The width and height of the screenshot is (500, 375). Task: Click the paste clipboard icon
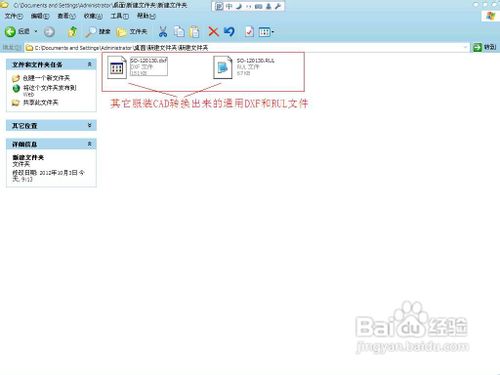tap(194, 32)
